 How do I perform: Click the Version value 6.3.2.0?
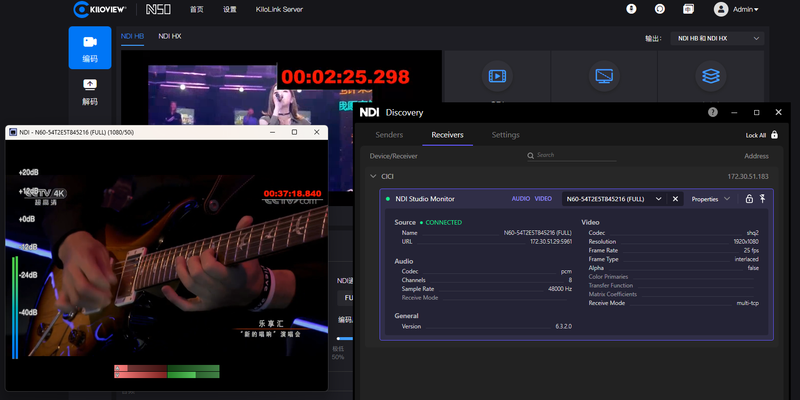[564, 327]
